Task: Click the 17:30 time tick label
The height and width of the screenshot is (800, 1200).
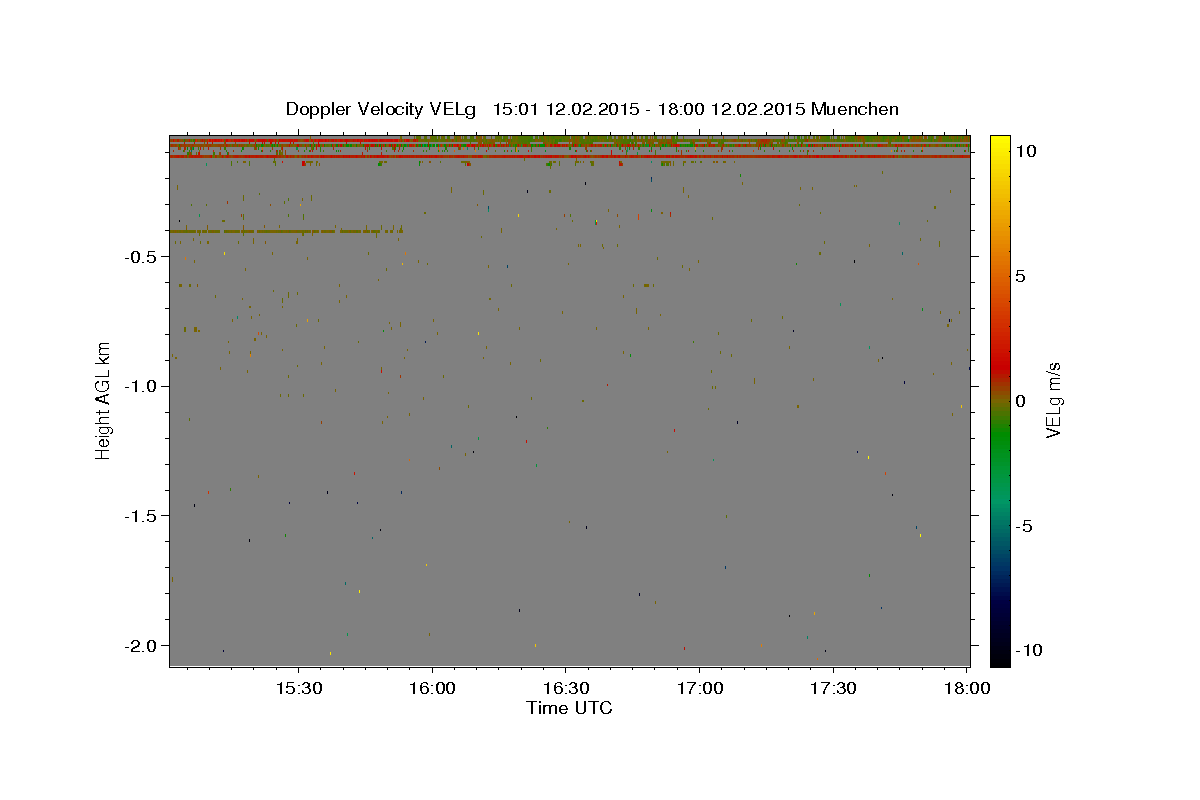Action: pos(832,688)
